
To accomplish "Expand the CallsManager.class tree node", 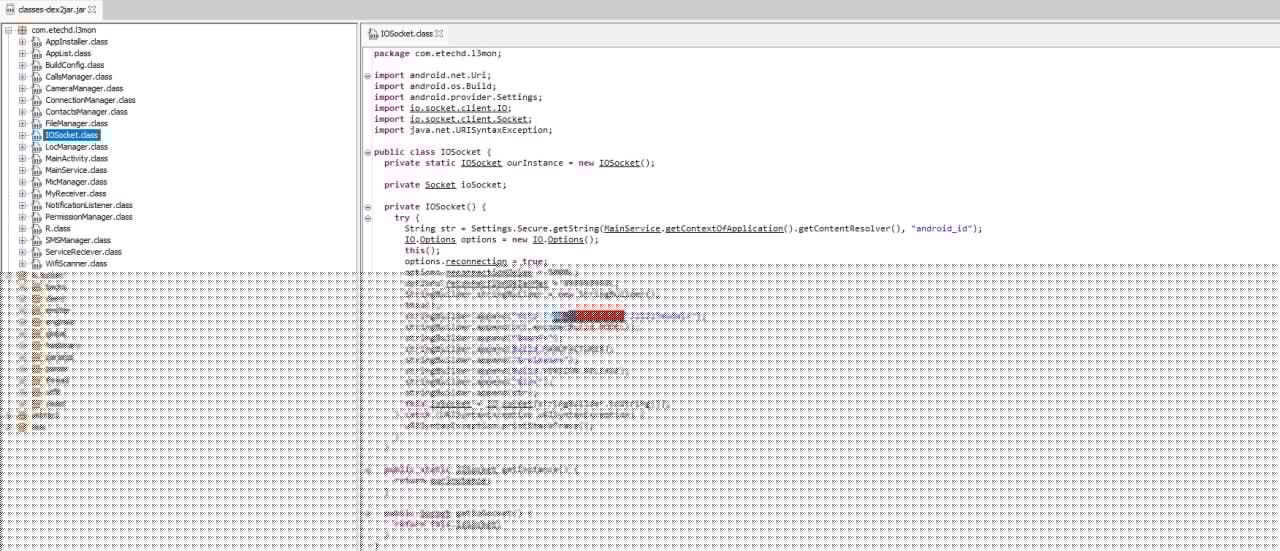I will point(22,77).
